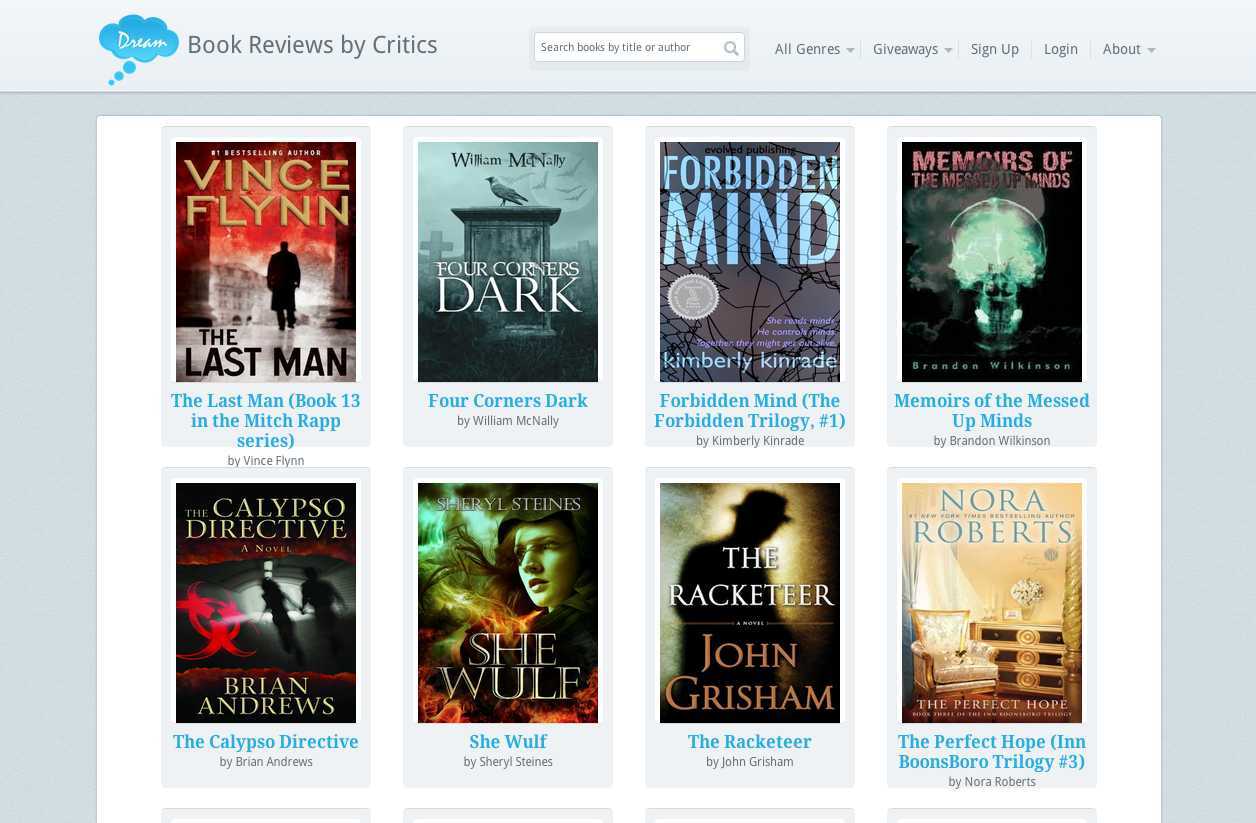Click author text 'by William McNally'
Viewport: 1256px width, 823px height.
pos(508,421)
